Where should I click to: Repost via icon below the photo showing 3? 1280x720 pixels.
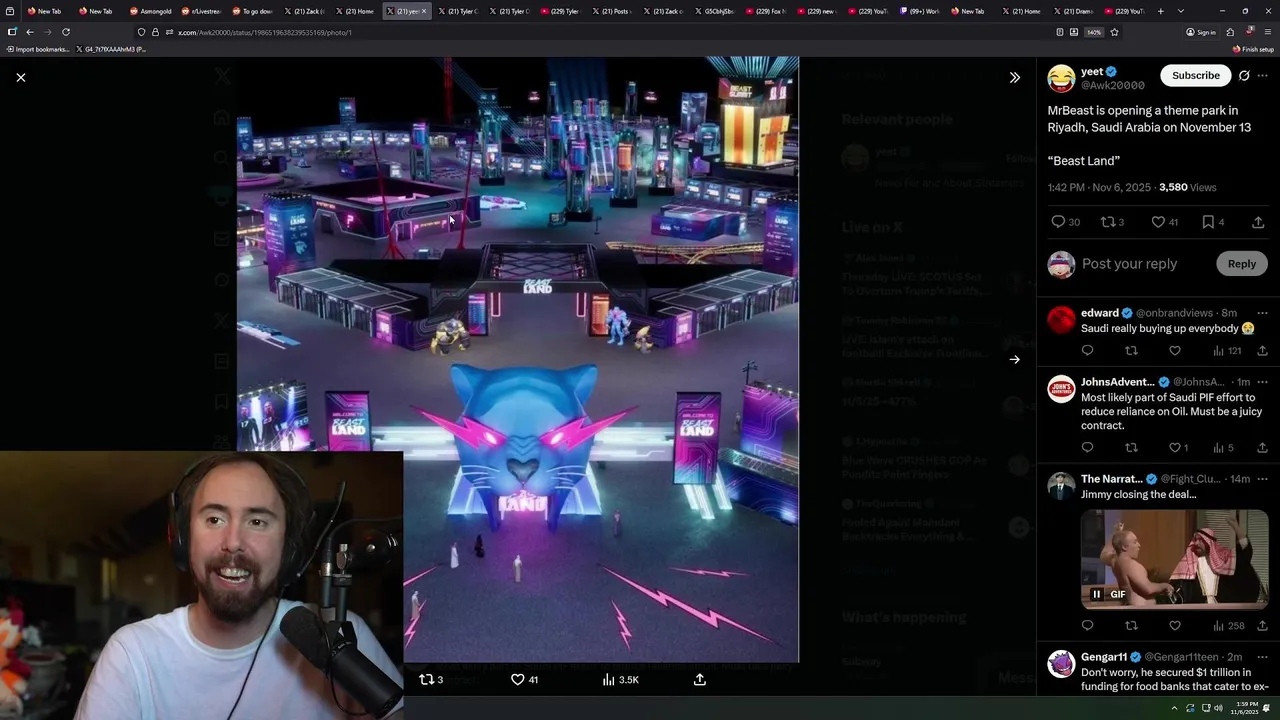tap(430, 679)
